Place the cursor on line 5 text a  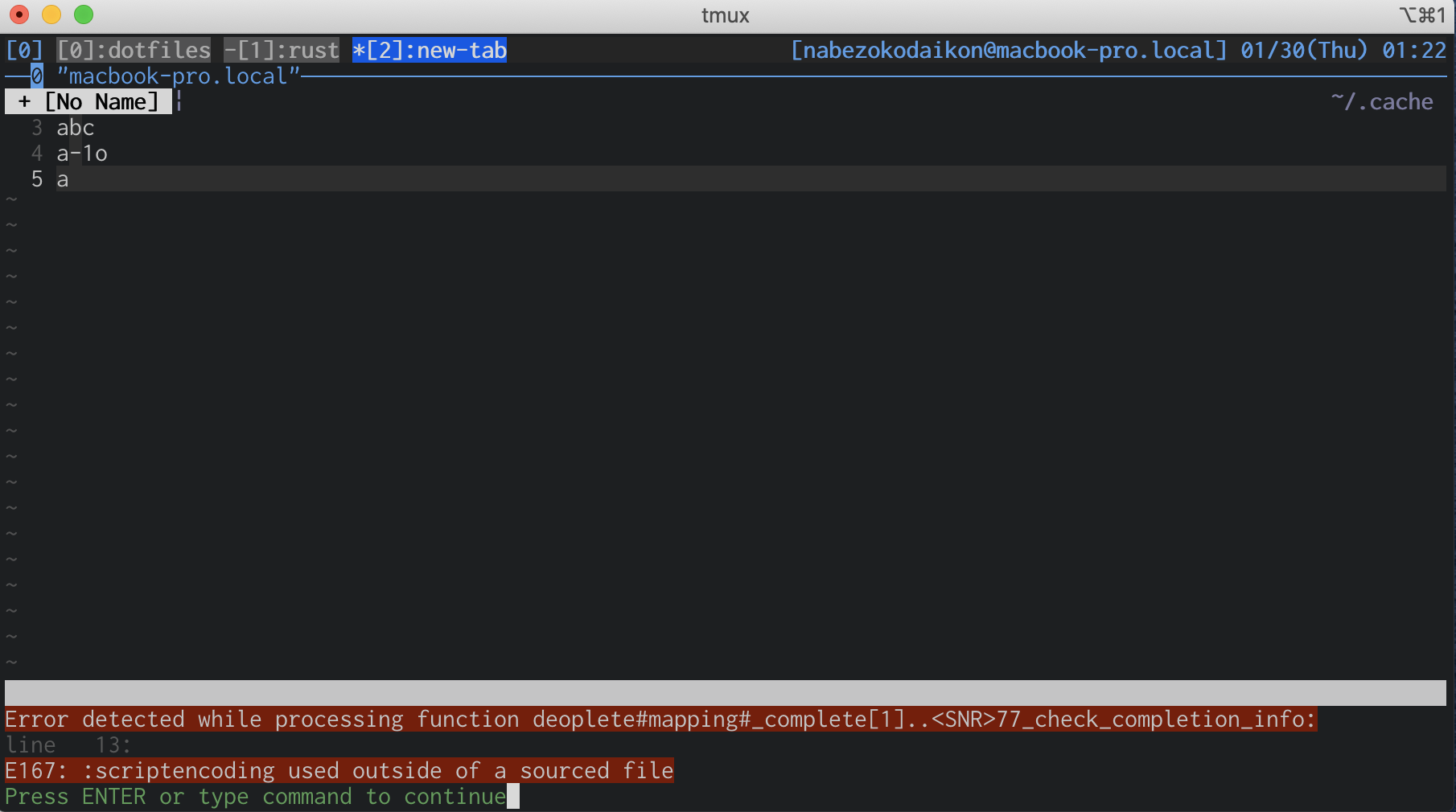pos(63,179)
